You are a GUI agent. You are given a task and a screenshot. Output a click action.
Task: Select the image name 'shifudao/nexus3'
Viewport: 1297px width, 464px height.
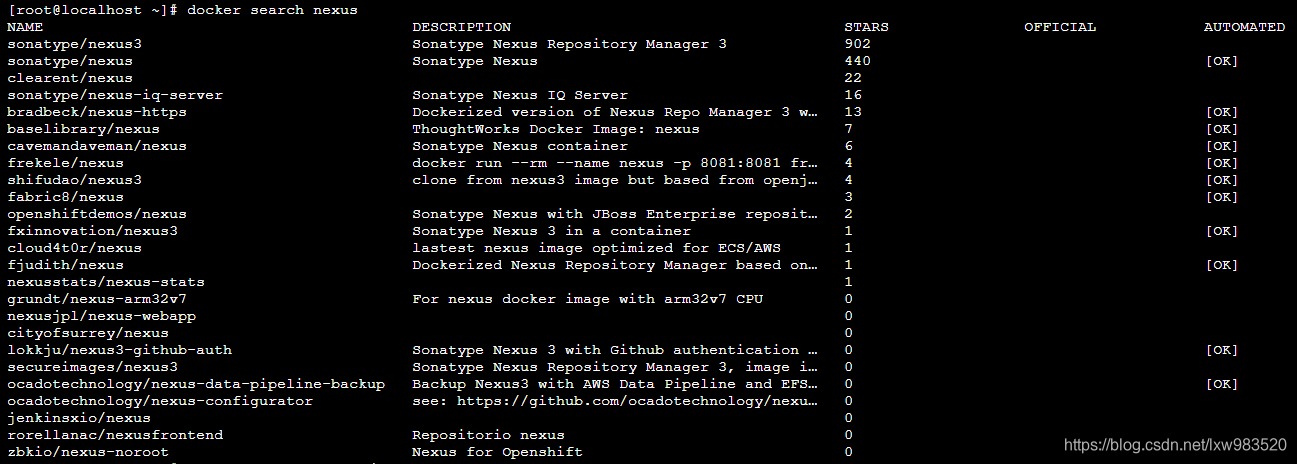[x=74, y=180]
